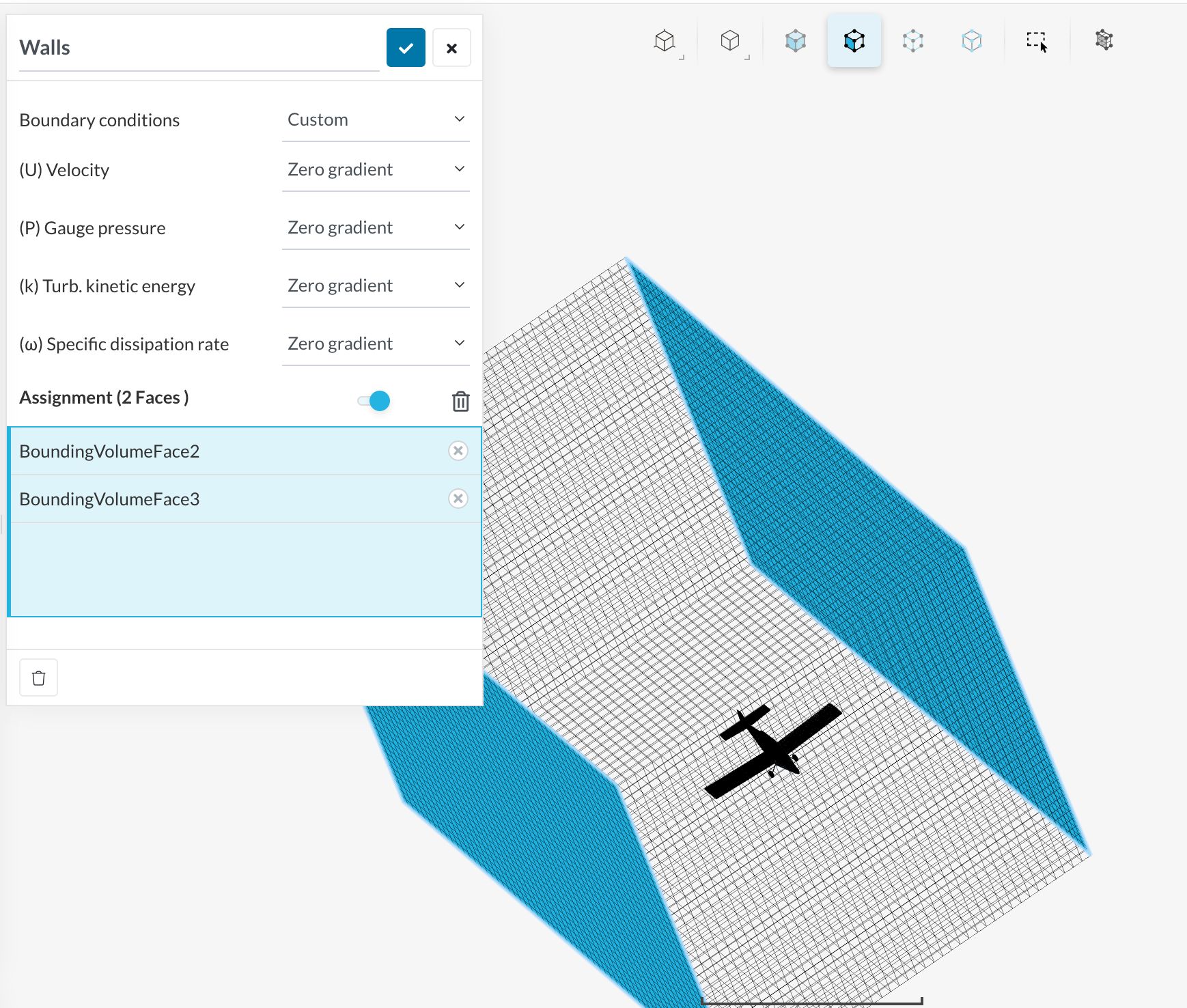Confirm the Walls settings with the checkmark
Screen dimensions: 1187x1008
[x=406, y=48]
